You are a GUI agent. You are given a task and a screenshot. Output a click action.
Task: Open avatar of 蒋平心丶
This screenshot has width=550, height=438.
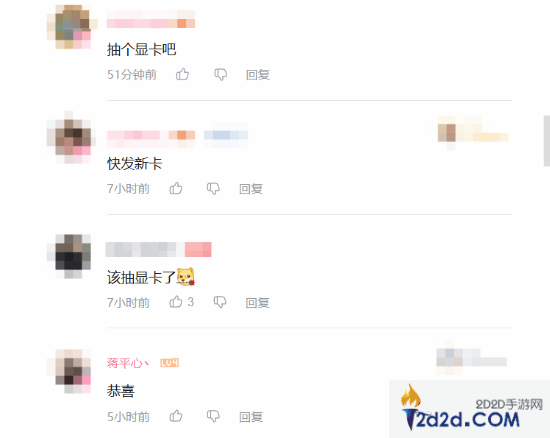pyautogui.click(x=69, y=371)
